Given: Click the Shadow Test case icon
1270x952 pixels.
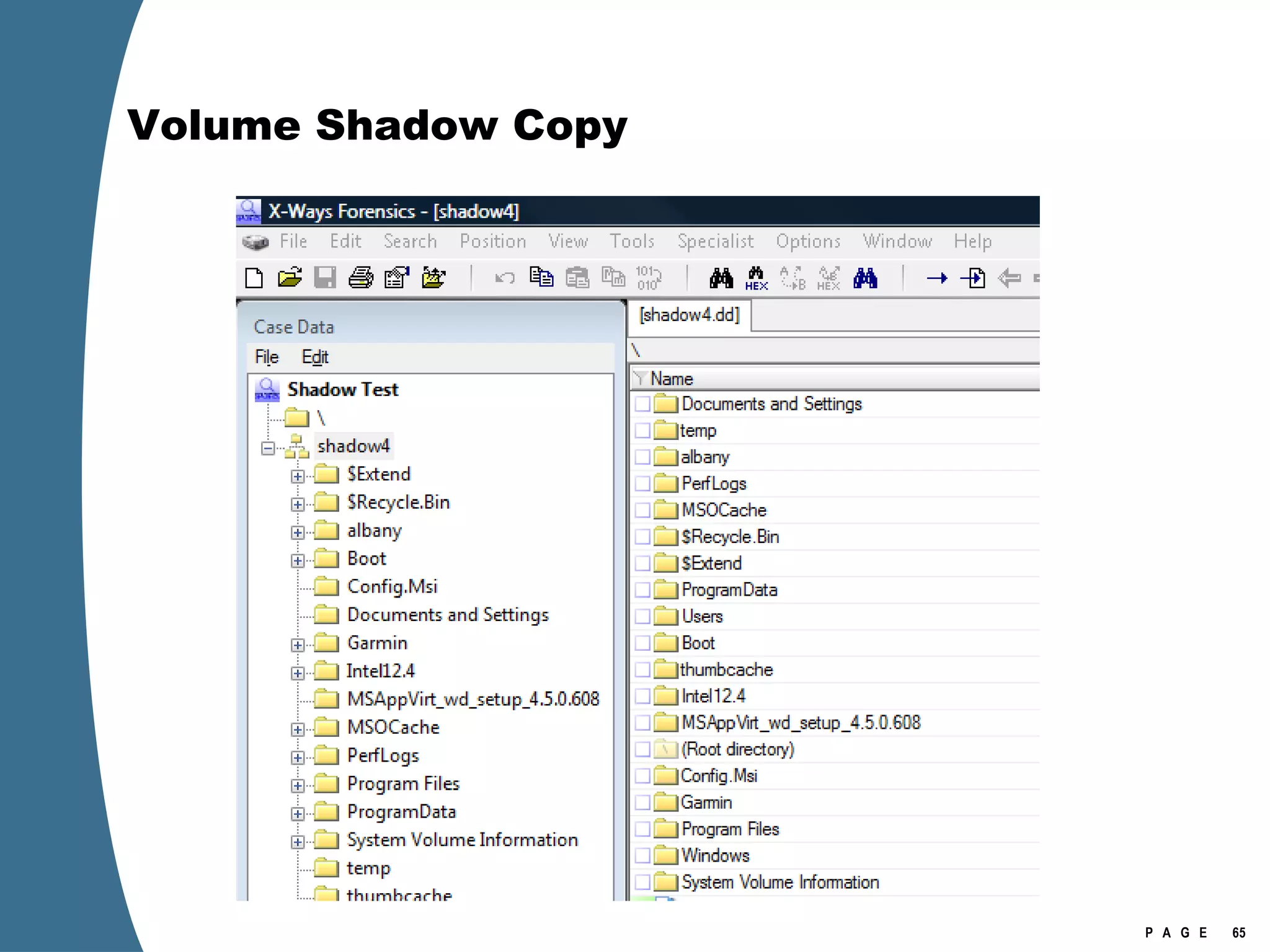Looking at the screenshot, I should pos(267,390).
